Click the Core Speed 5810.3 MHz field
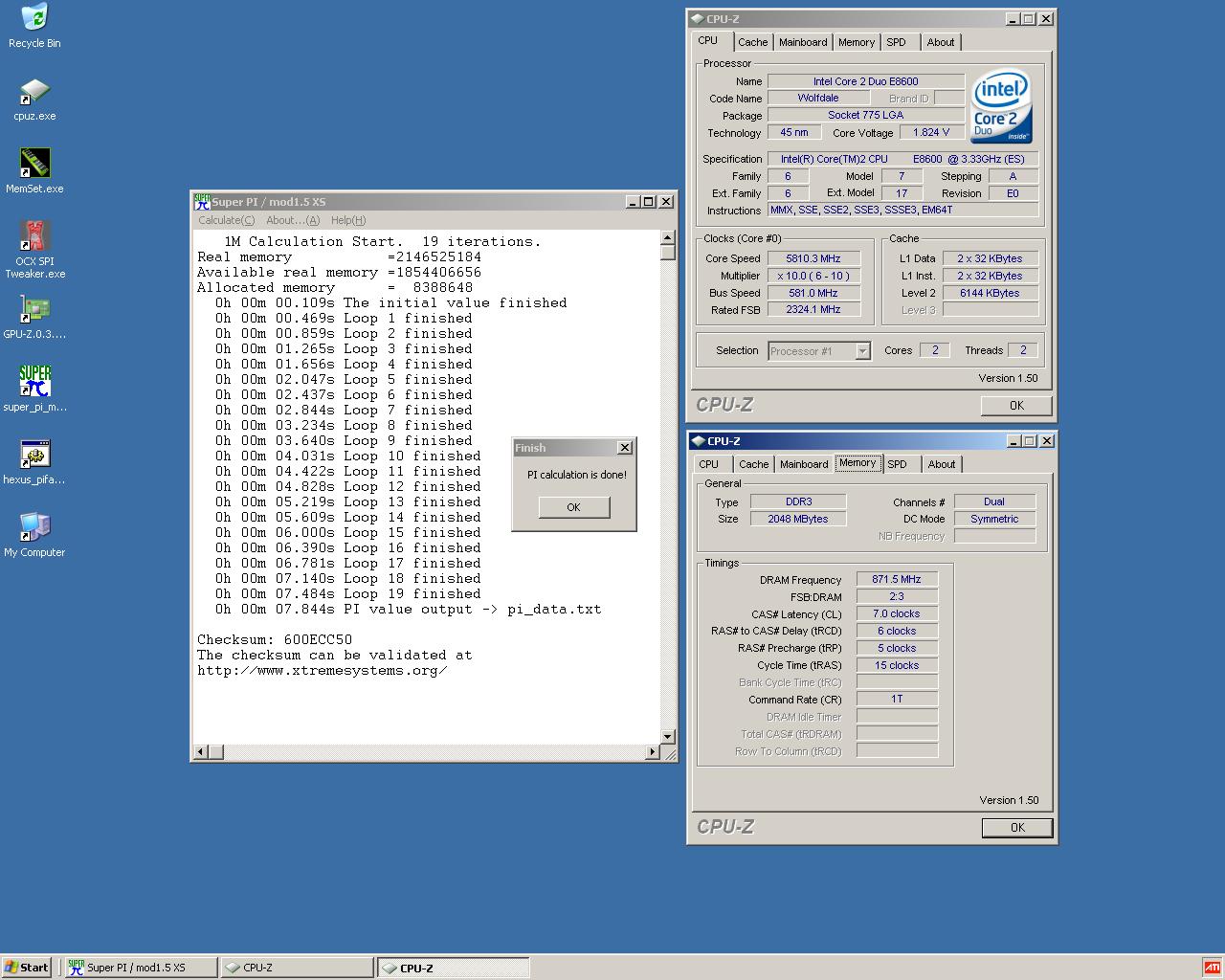The image size is (1225, 980). (x=813, y=258)
